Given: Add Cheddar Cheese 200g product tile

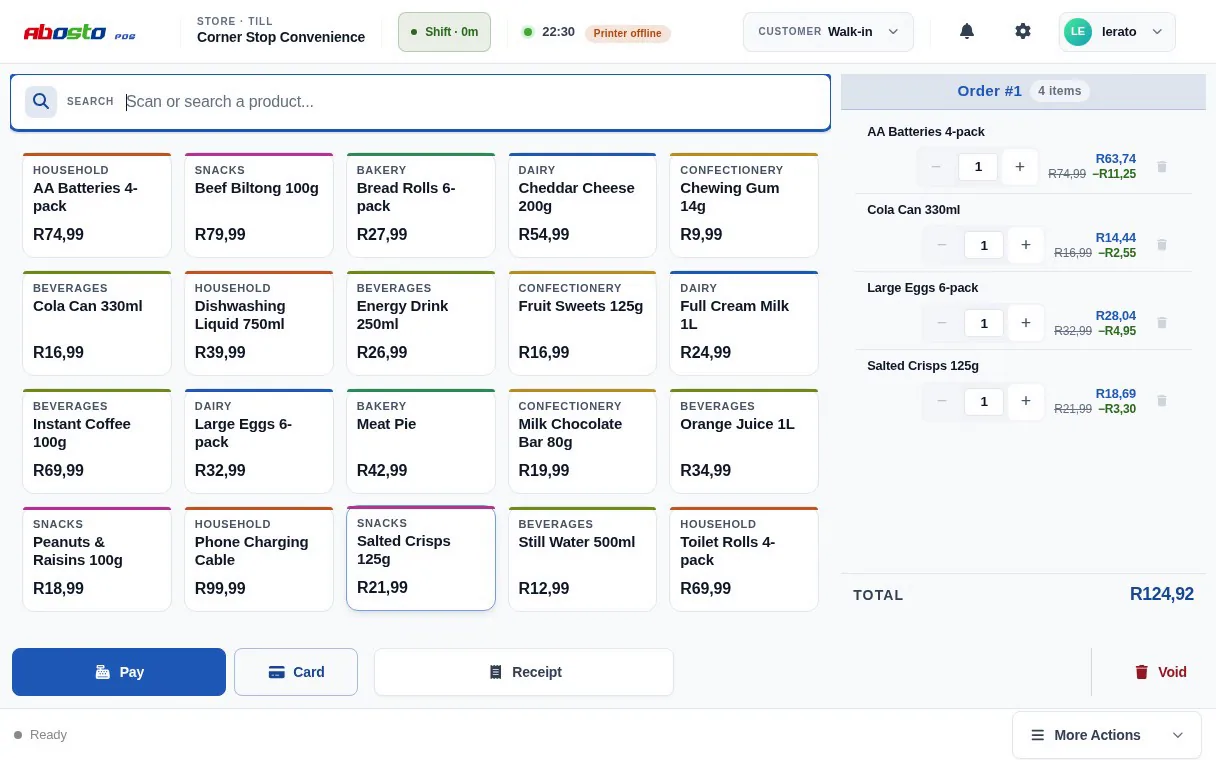Looking at the screenshot, I should click(582, 205).
